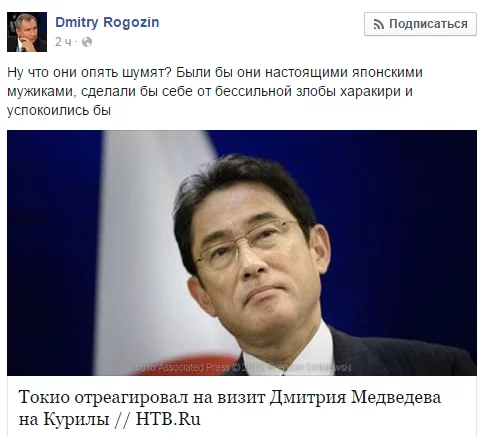Click the word "японскими" in the post
Image resolution: width=483 pixels, height=437 pixels.
pos(387,72)
